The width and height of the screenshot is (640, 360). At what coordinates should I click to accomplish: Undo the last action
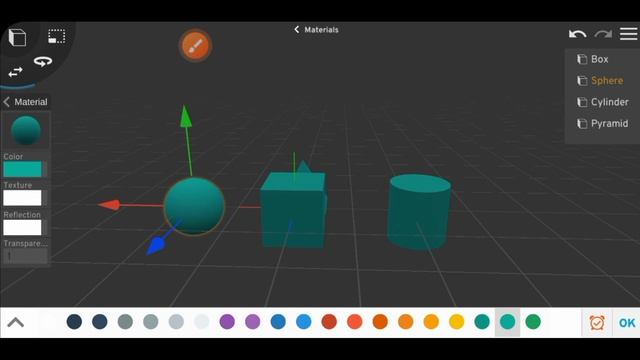(578, 34)
